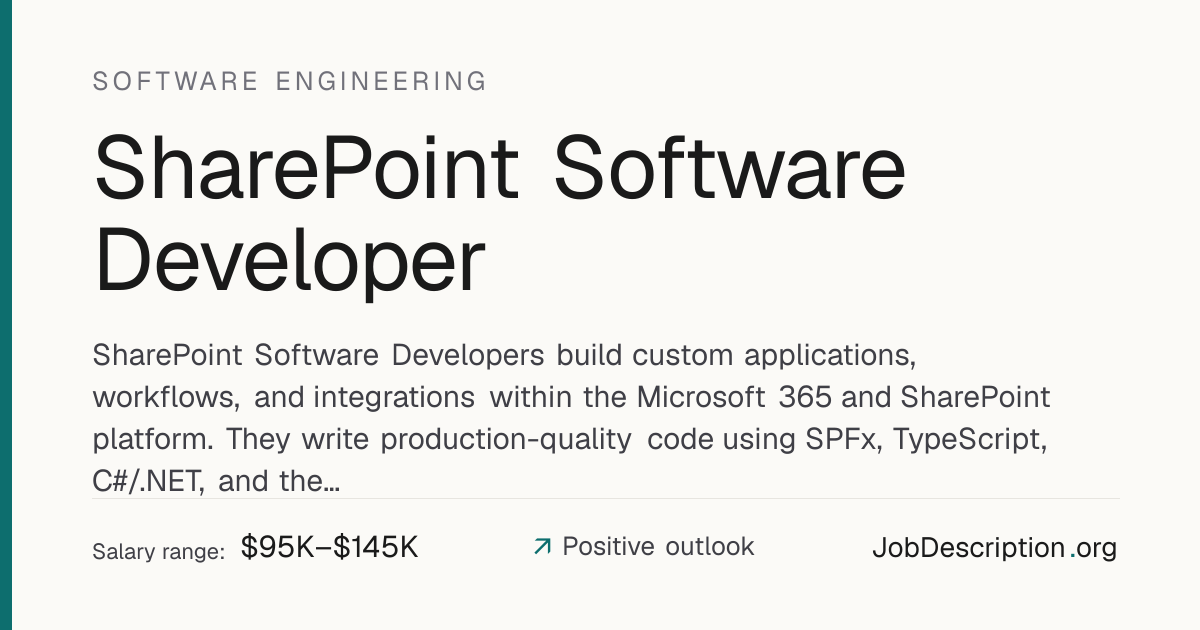1200x630 pixels.
Task: Select the $95K–$145K salary value
Action: (x=329, y=547)
